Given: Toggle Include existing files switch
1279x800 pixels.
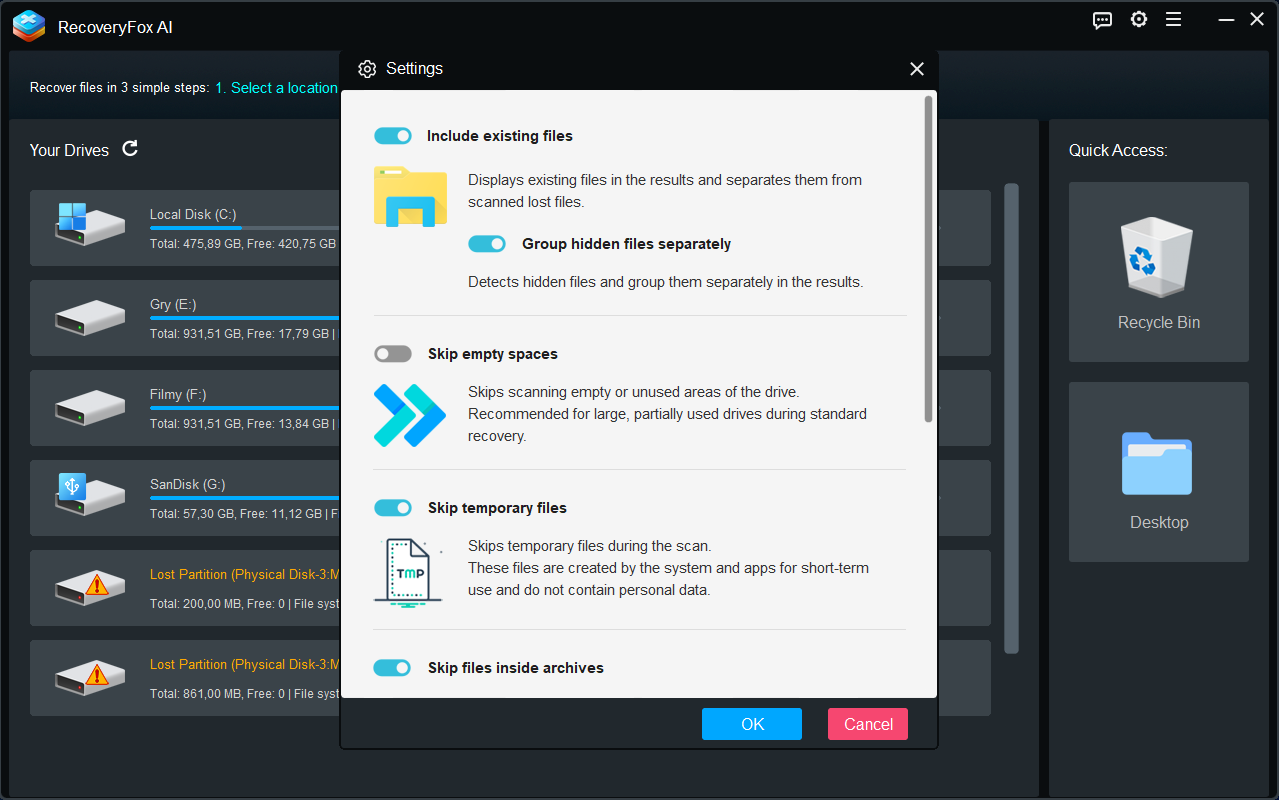Looking at the screenshot, I should coord(393,136).
